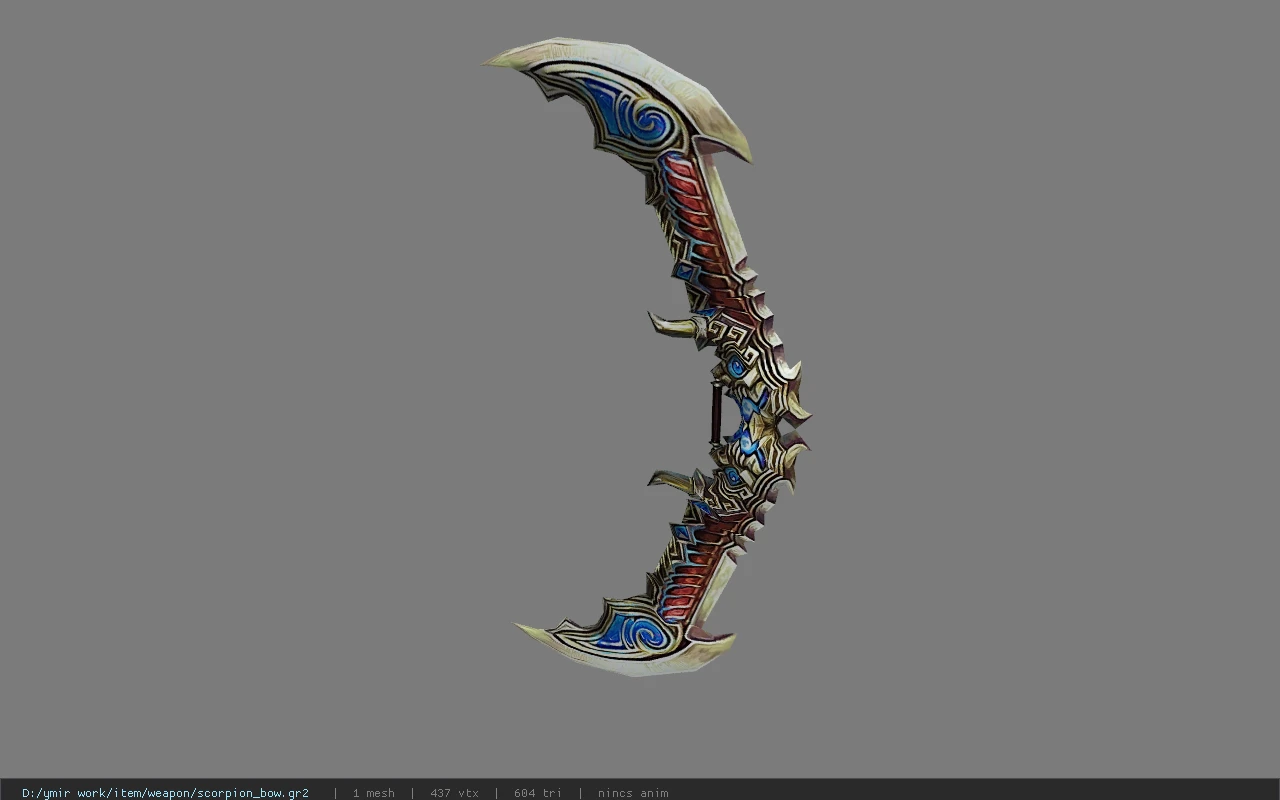Click the "437 vtx" vertex count
1280x800 pixels.
click(x=454, y=793)
